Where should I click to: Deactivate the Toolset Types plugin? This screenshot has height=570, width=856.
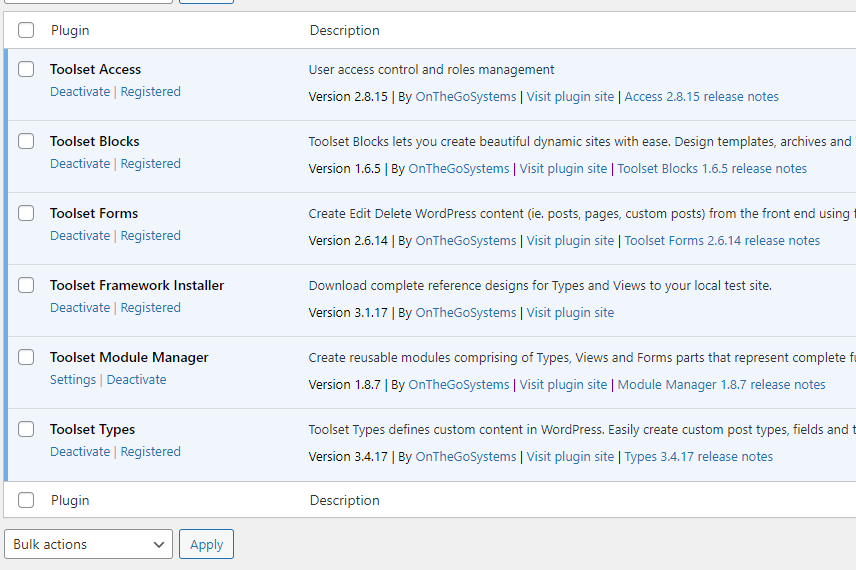pos(80,452)
